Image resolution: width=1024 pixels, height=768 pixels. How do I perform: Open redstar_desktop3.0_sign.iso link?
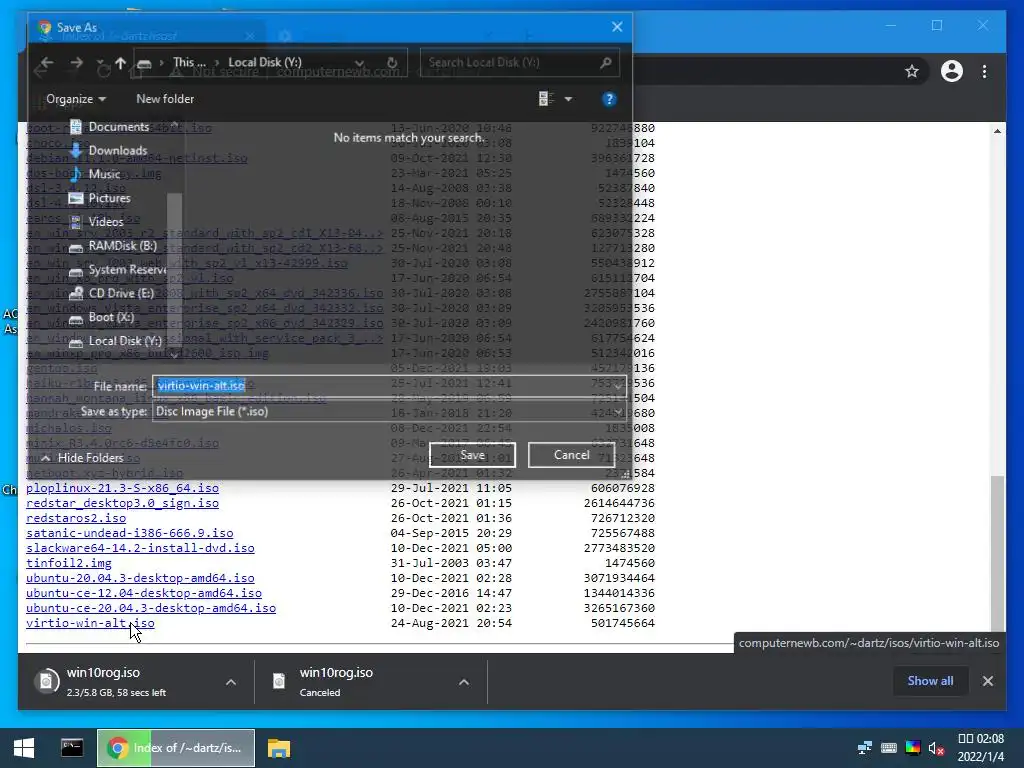click(122, 503)
